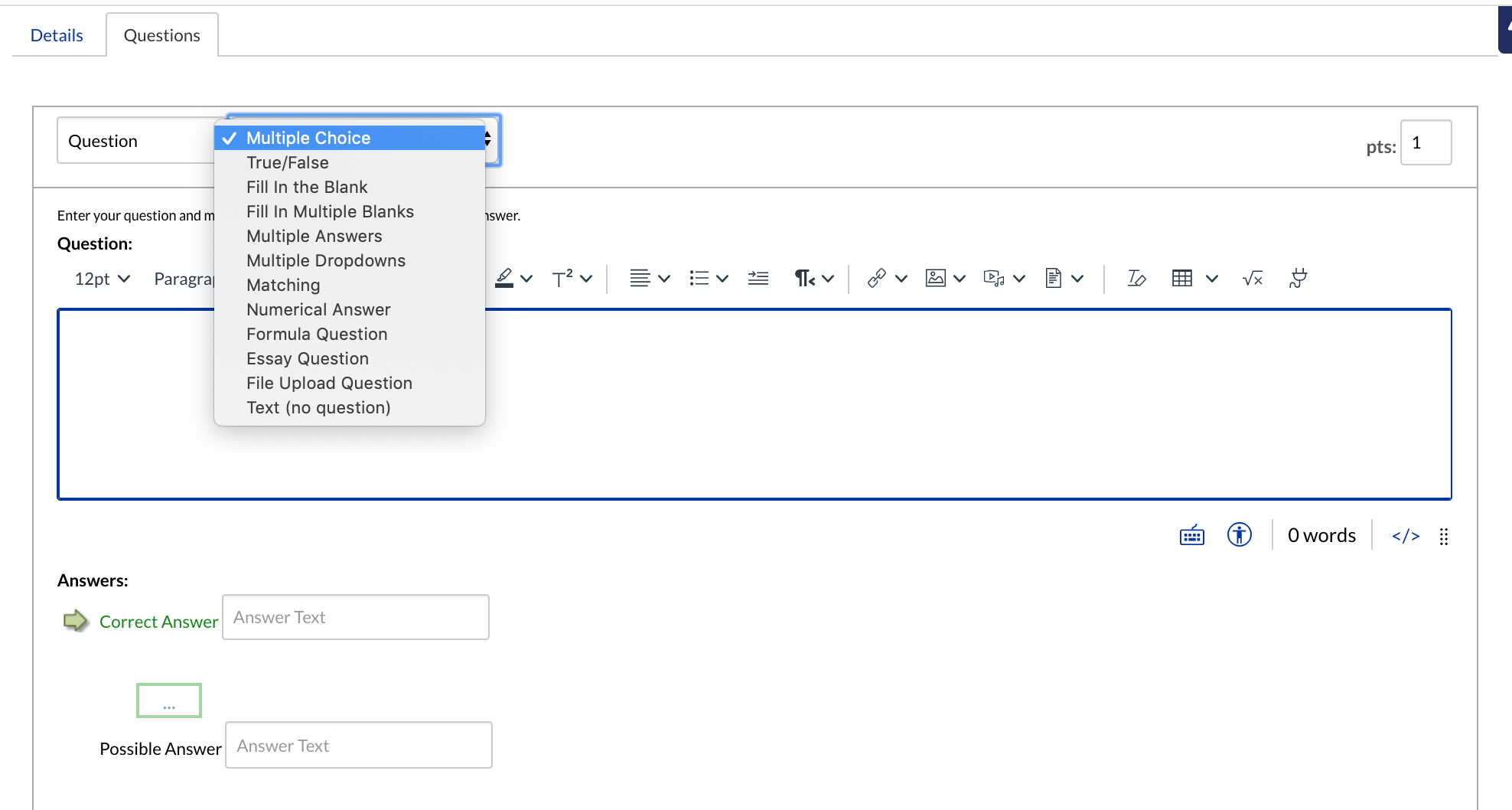Open the accessibility checker icon

1240,534
